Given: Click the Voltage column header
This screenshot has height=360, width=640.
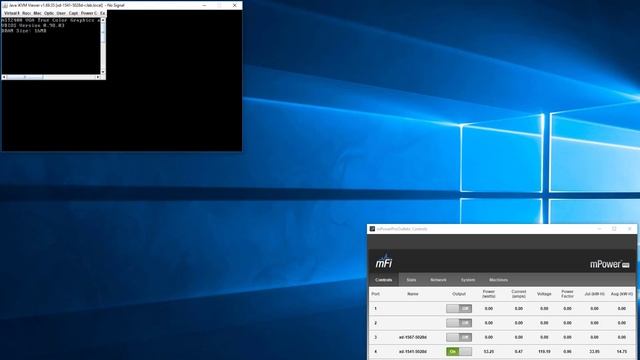Looking at the screenshot, I should coord(544,294).
